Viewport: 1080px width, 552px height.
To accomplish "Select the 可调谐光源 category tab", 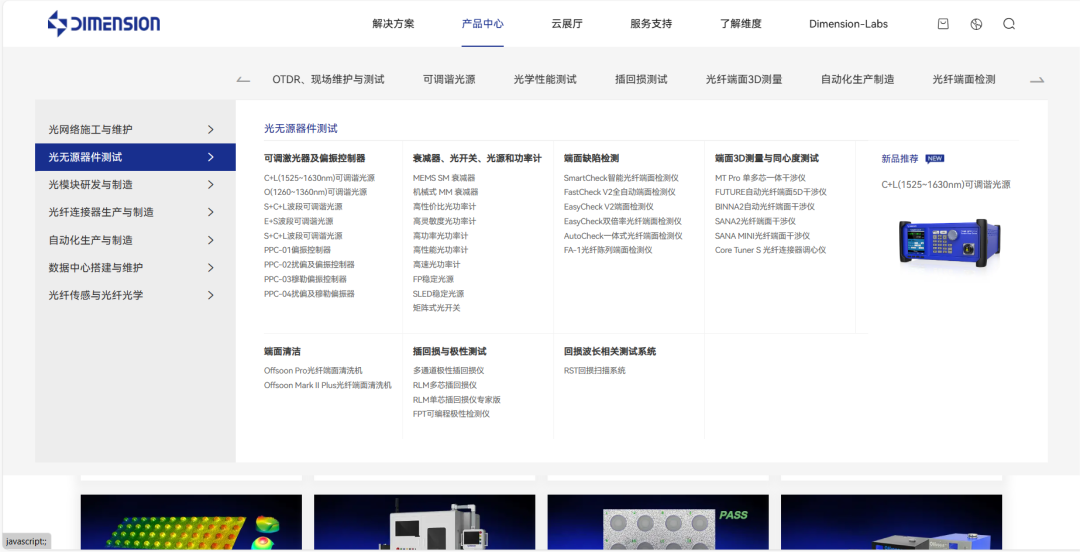I will tap(449, 80).
